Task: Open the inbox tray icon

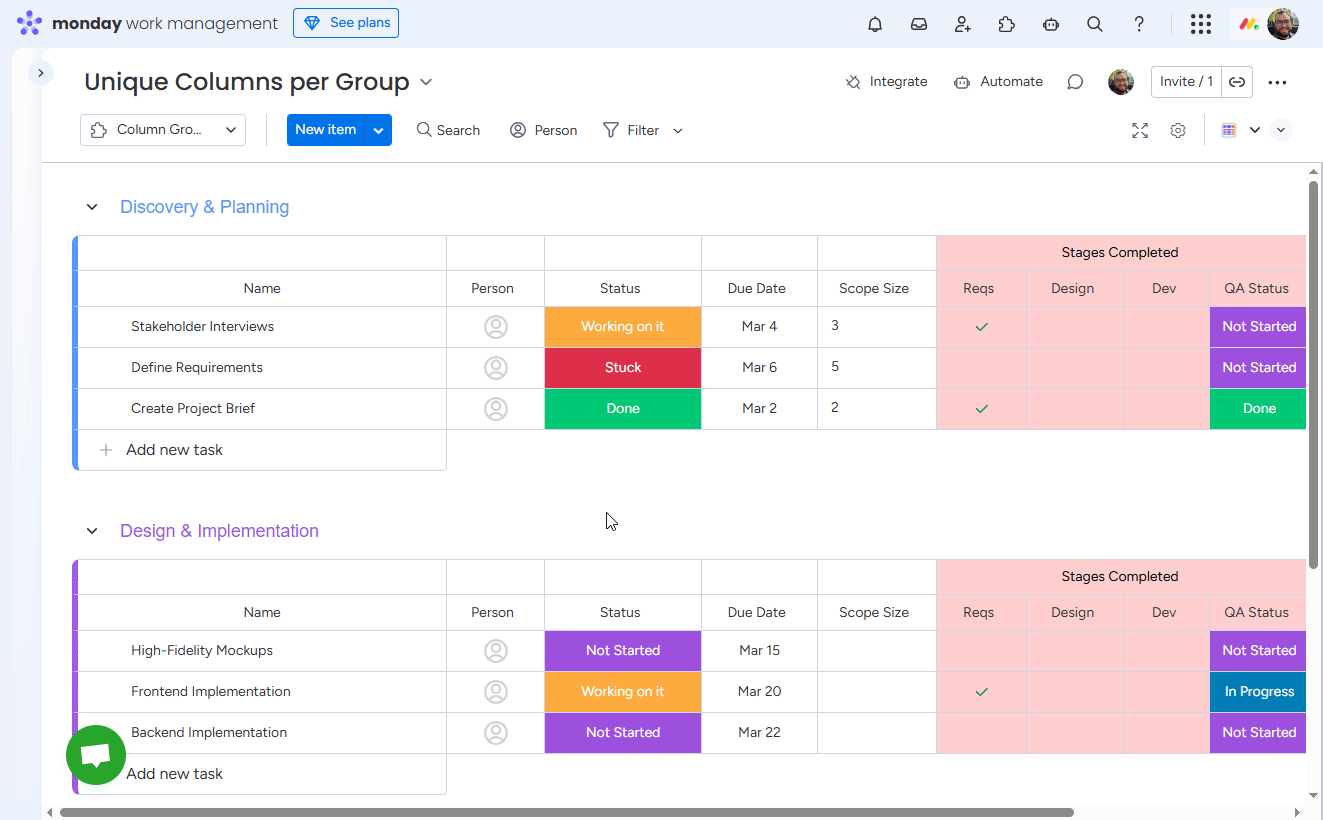Action: 919,24
